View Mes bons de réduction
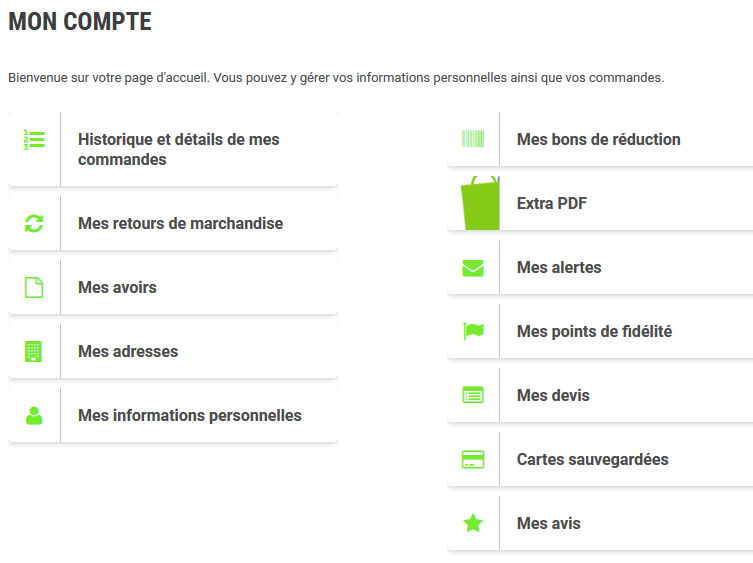The height and width of the screenshot is (563, 753). 598,140
